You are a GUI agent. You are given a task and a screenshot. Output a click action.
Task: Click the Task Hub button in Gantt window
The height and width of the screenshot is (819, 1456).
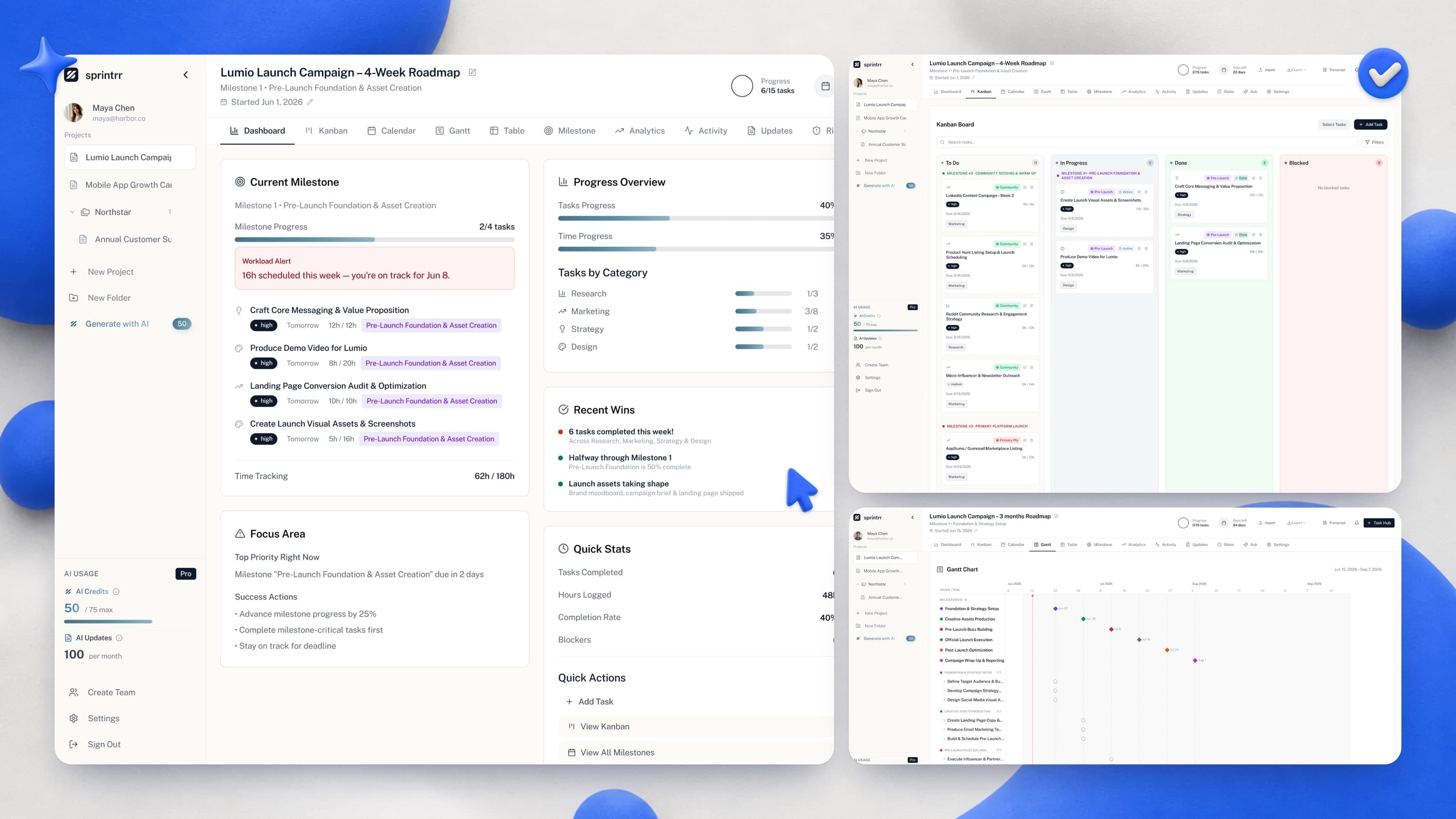[1379, 523]
